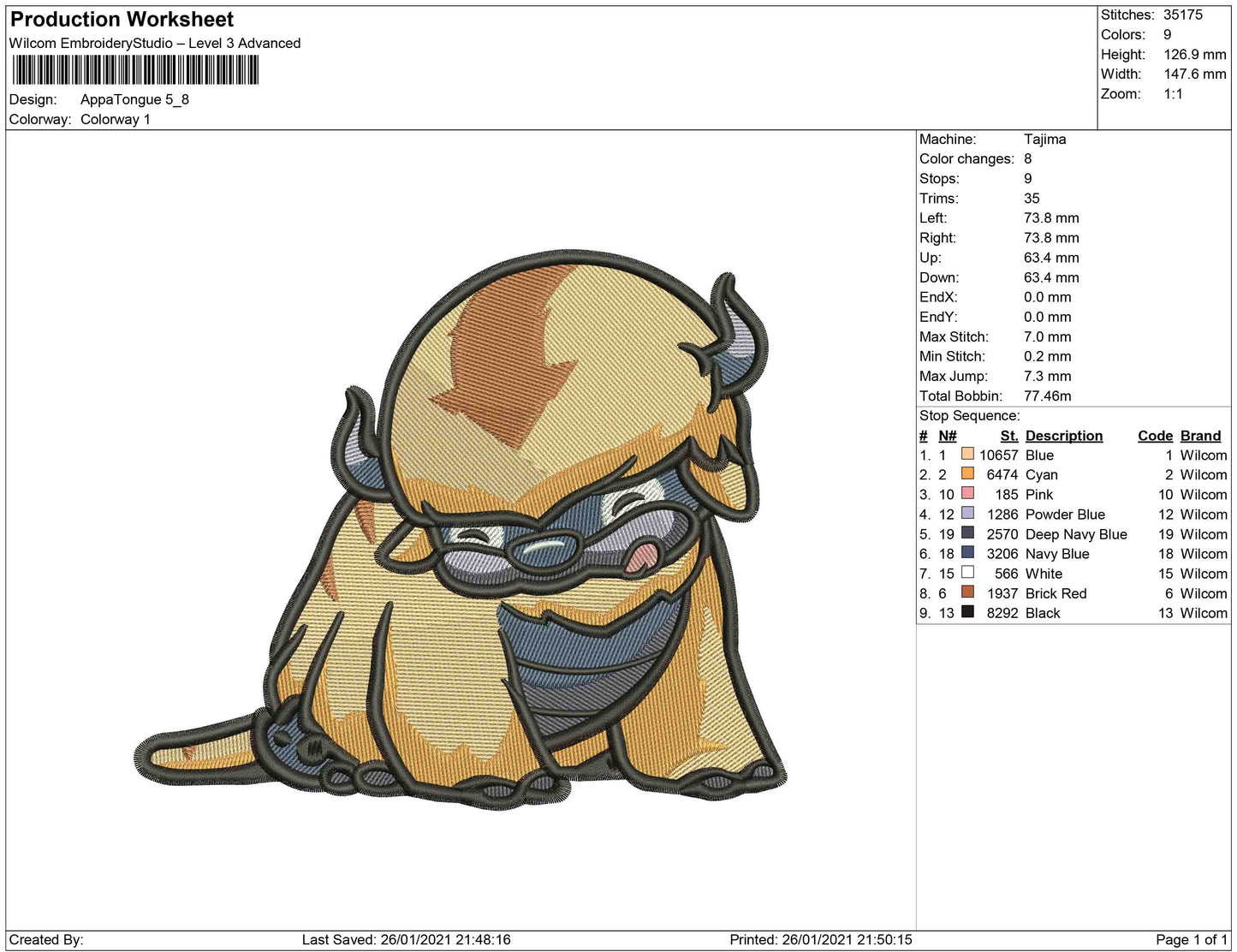The width and height of the screenshot is (1237, 952).
Task: Pick the White thread color swatch
Action: click(x=967, y=573)
